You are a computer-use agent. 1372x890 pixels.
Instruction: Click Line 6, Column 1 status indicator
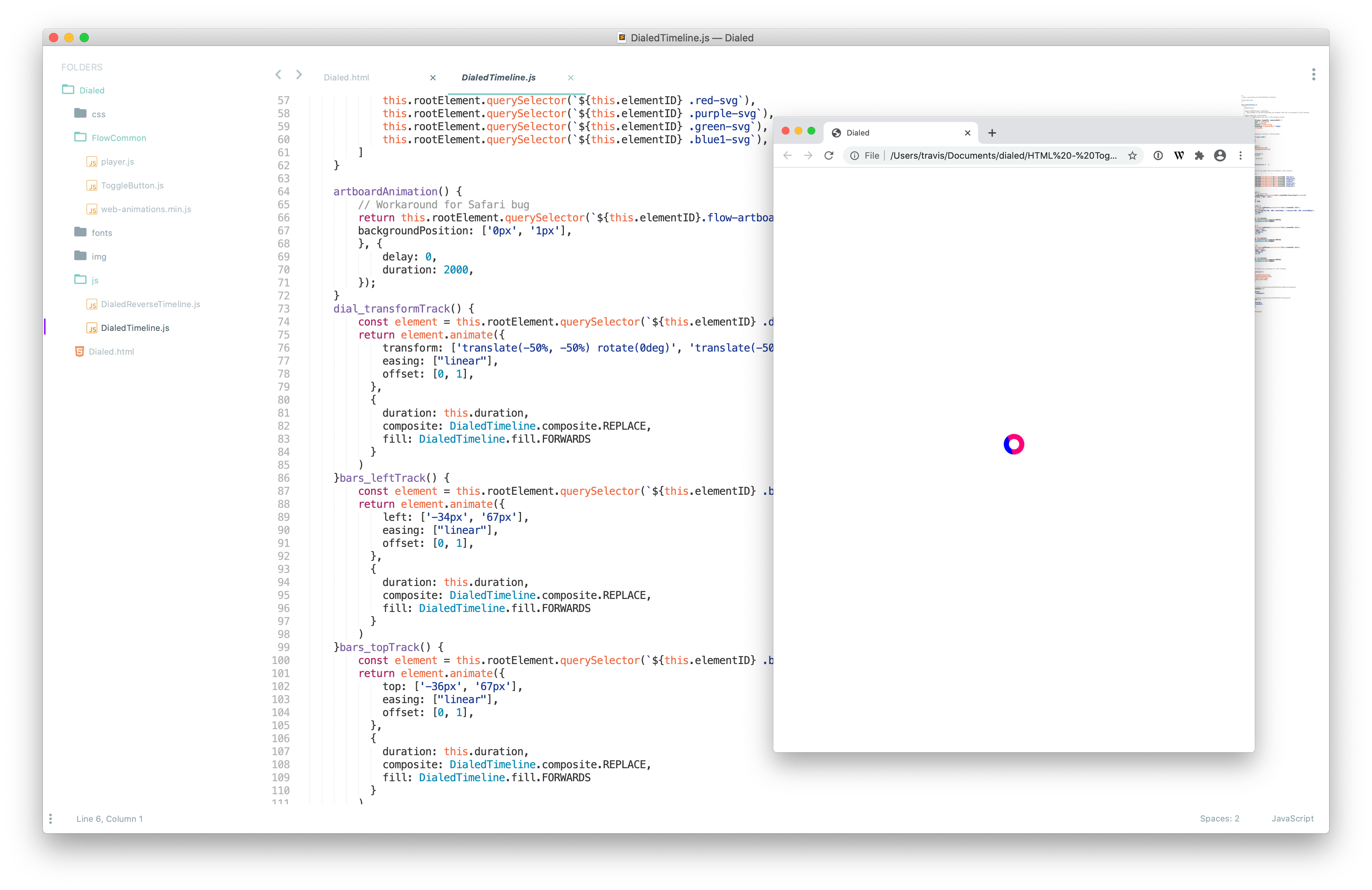(x=109, y=818)
